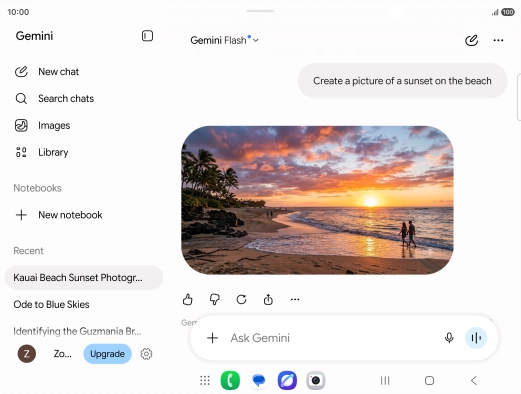Start new chat via top-right pencil icon

pyautogui.click(x=471, y=40)
